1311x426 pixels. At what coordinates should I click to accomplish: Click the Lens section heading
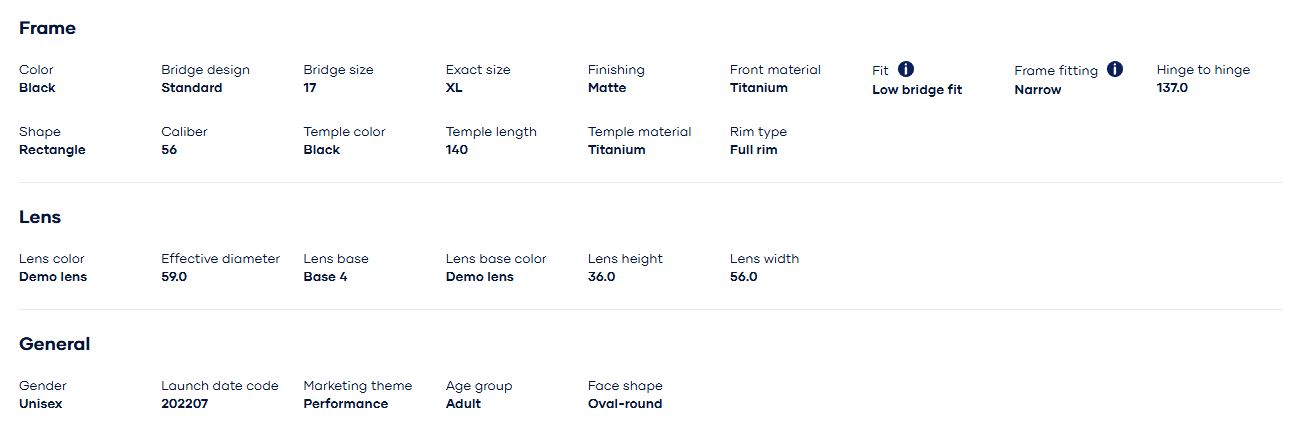click(40, 217)
